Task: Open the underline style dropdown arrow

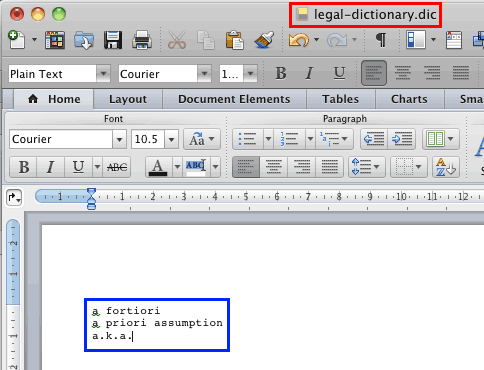Action: click(97, 167)
